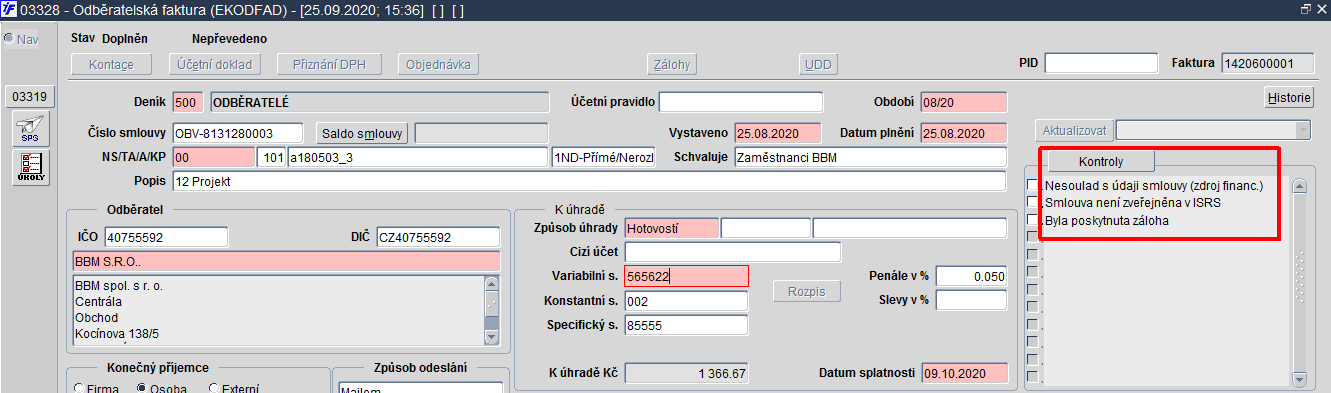Click the customer name field BBM S.R.O..
This screenshot has width=1331, height=393.
pos(286,261)
